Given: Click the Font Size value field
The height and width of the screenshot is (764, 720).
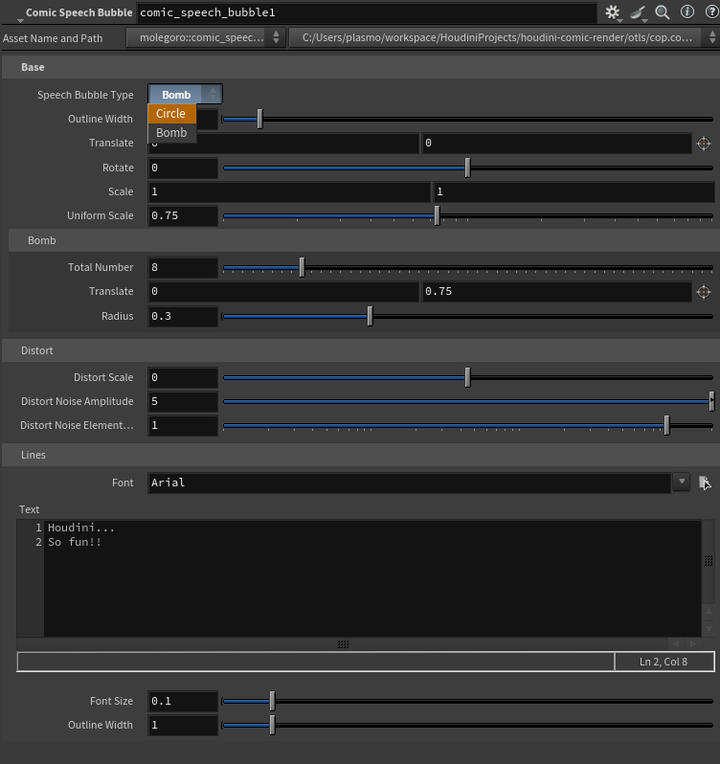Looking at the screenshot, I should [x=183, y=701].
